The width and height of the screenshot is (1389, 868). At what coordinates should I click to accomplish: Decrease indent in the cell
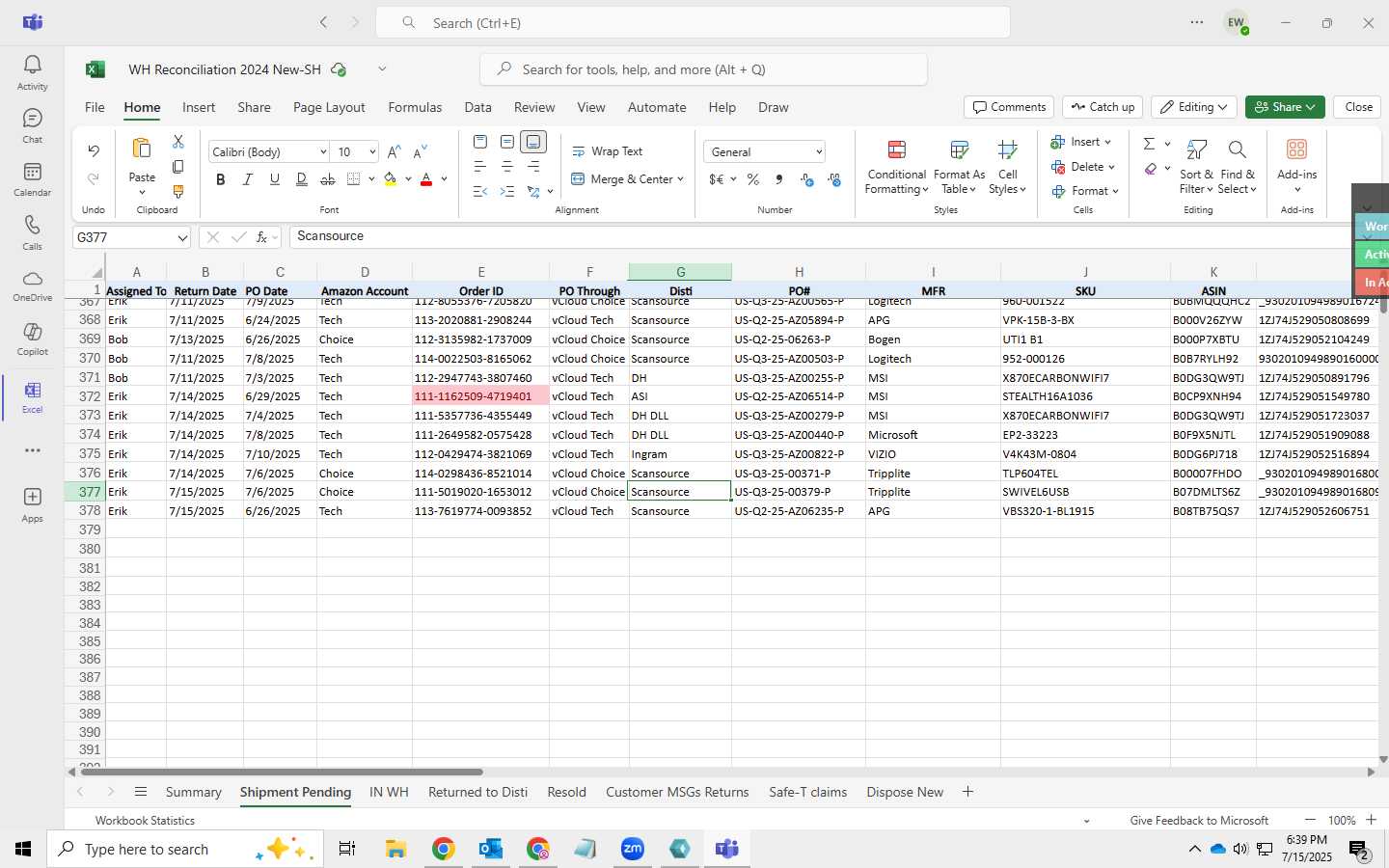[x=480, y=192]
